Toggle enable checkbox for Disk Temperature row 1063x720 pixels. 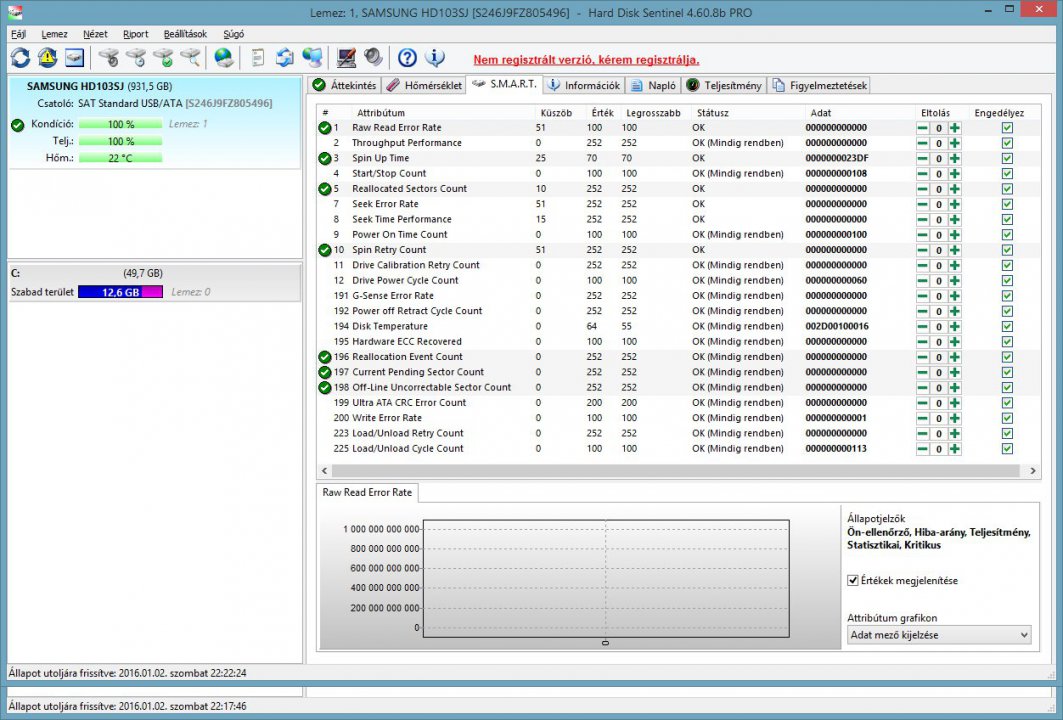point(1006,326)
